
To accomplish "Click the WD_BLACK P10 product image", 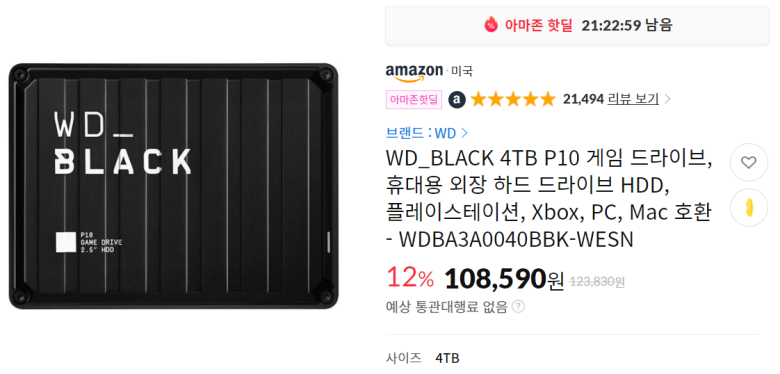I will click(x=173, y=186).
